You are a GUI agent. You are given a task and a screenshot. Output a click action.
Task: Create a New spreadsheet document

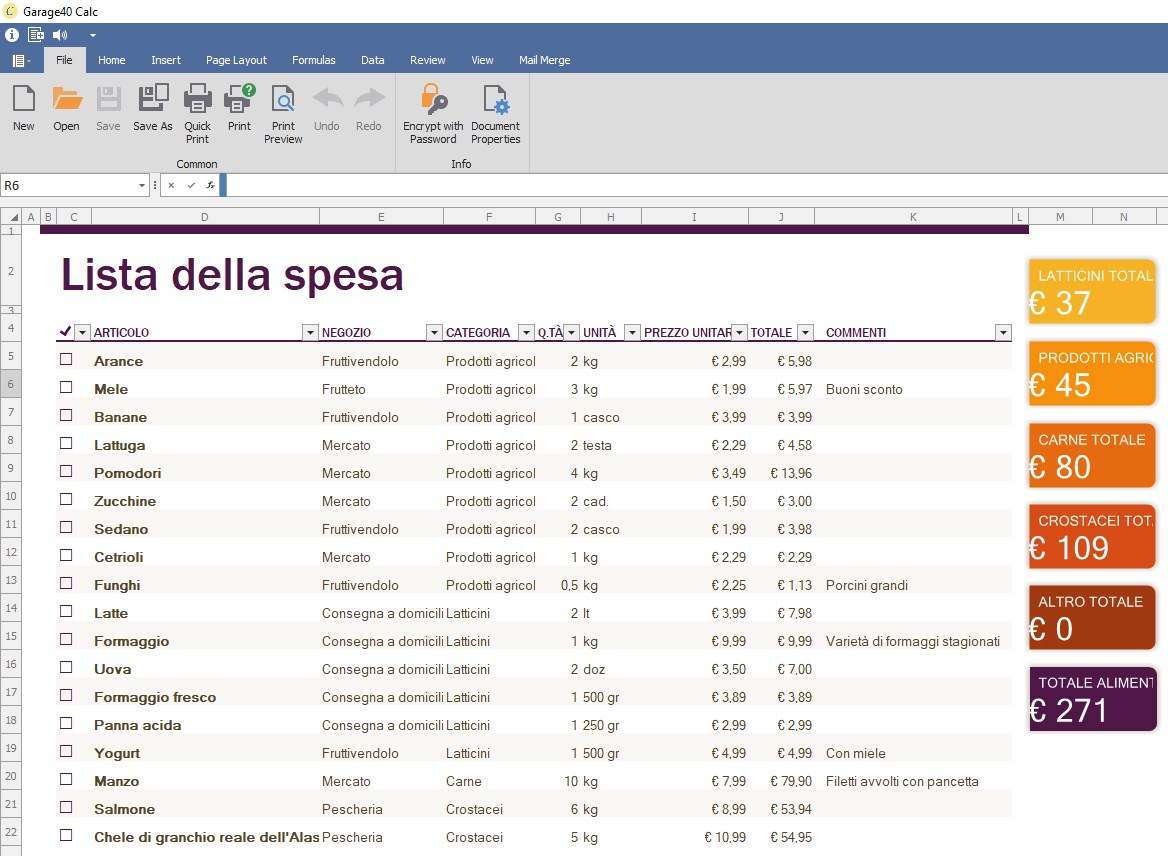pos(24,109)
